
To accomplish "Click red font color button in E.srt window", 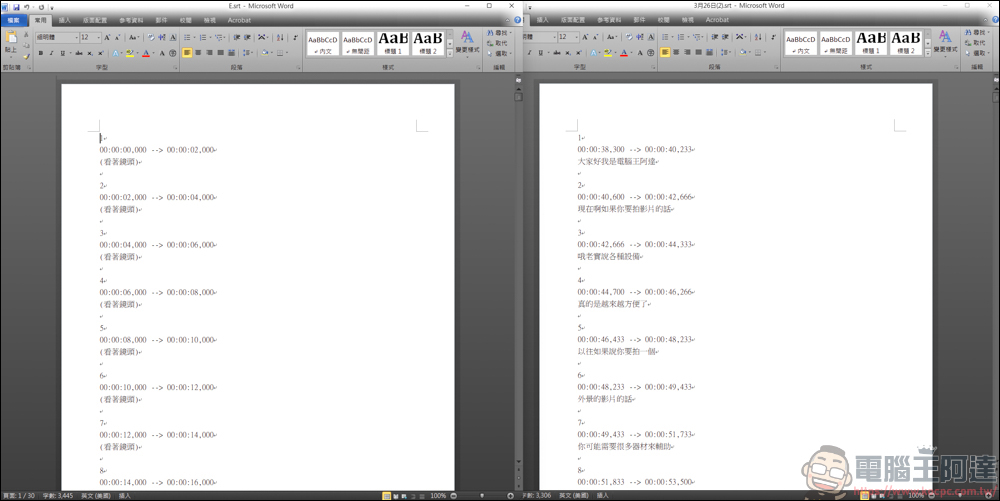I will [x=146, y=53].
